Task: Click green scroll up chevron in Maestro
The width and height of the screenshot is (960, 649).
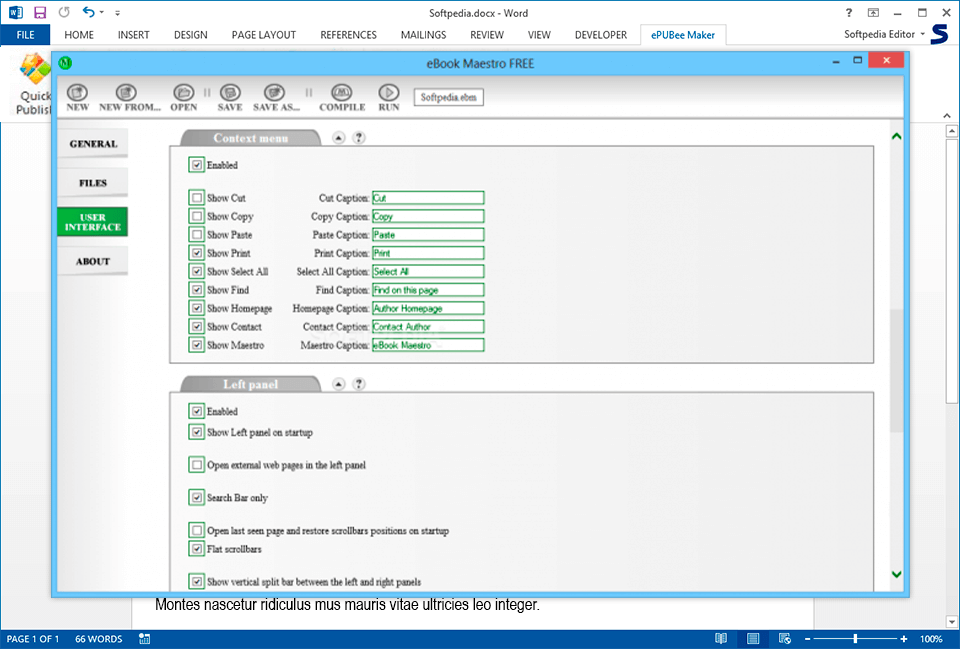Action: click(896, 136)
